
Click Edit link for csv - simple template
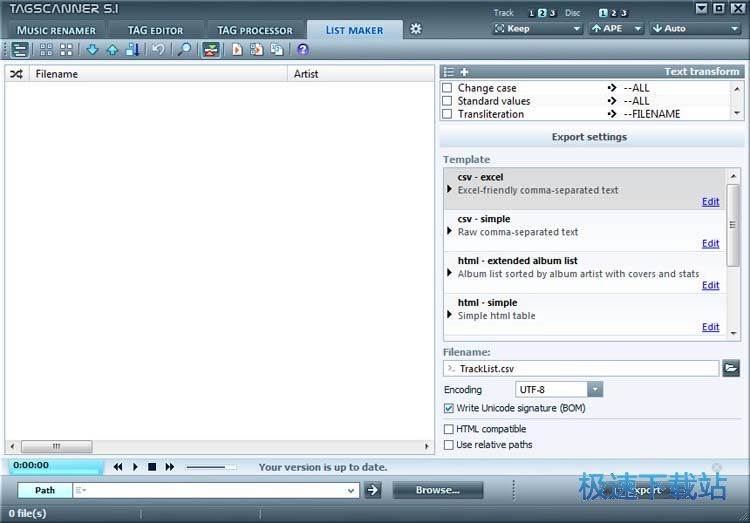coord(710,243)
